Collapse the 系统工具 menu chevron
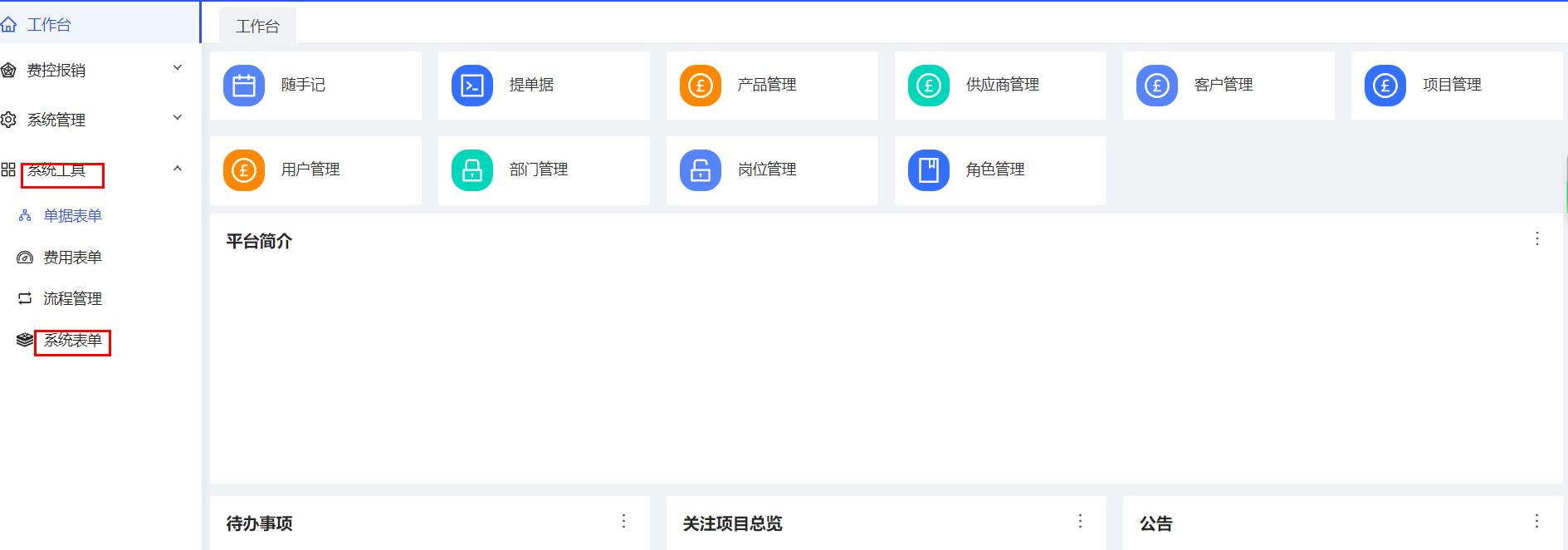 [x=177, y=169]
